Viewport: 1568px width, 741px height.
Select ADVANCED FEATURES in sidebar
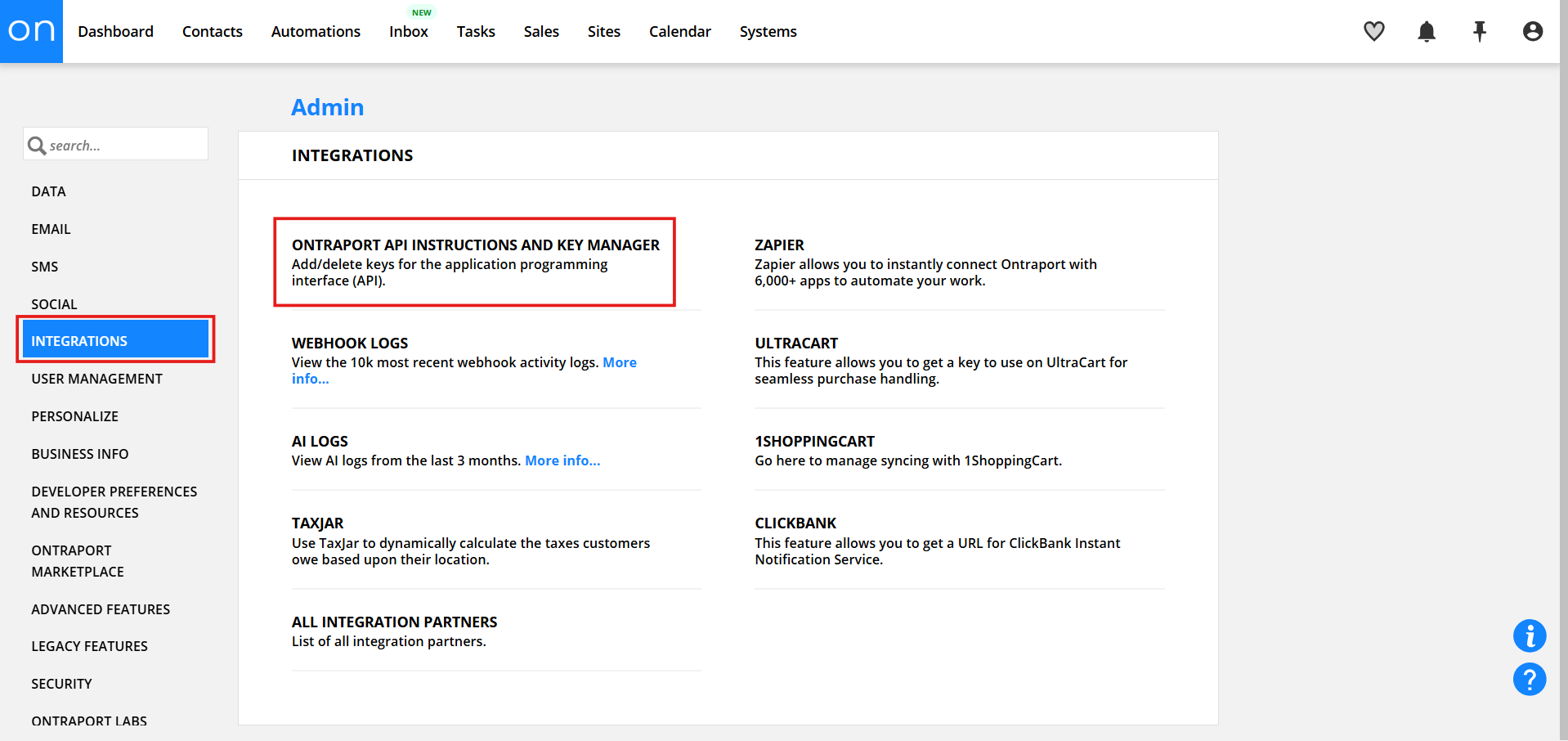tap(101, 609)
